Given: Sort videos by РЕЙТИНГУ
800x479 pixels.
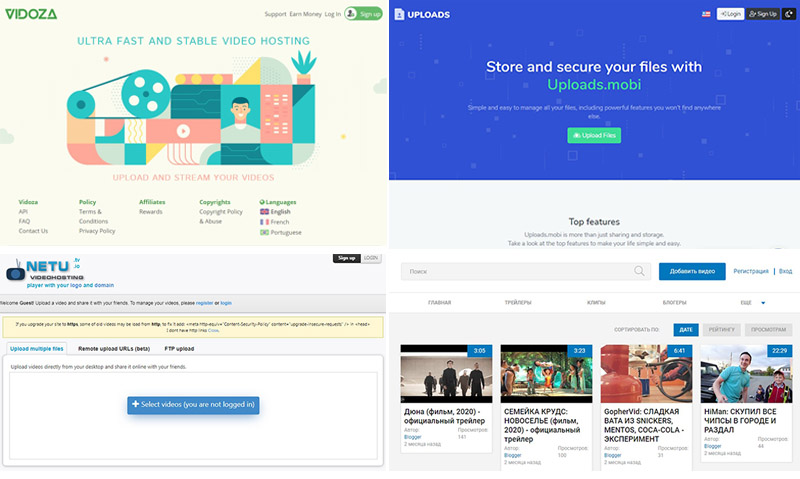Looking at the screenshot, I should 720,329.
